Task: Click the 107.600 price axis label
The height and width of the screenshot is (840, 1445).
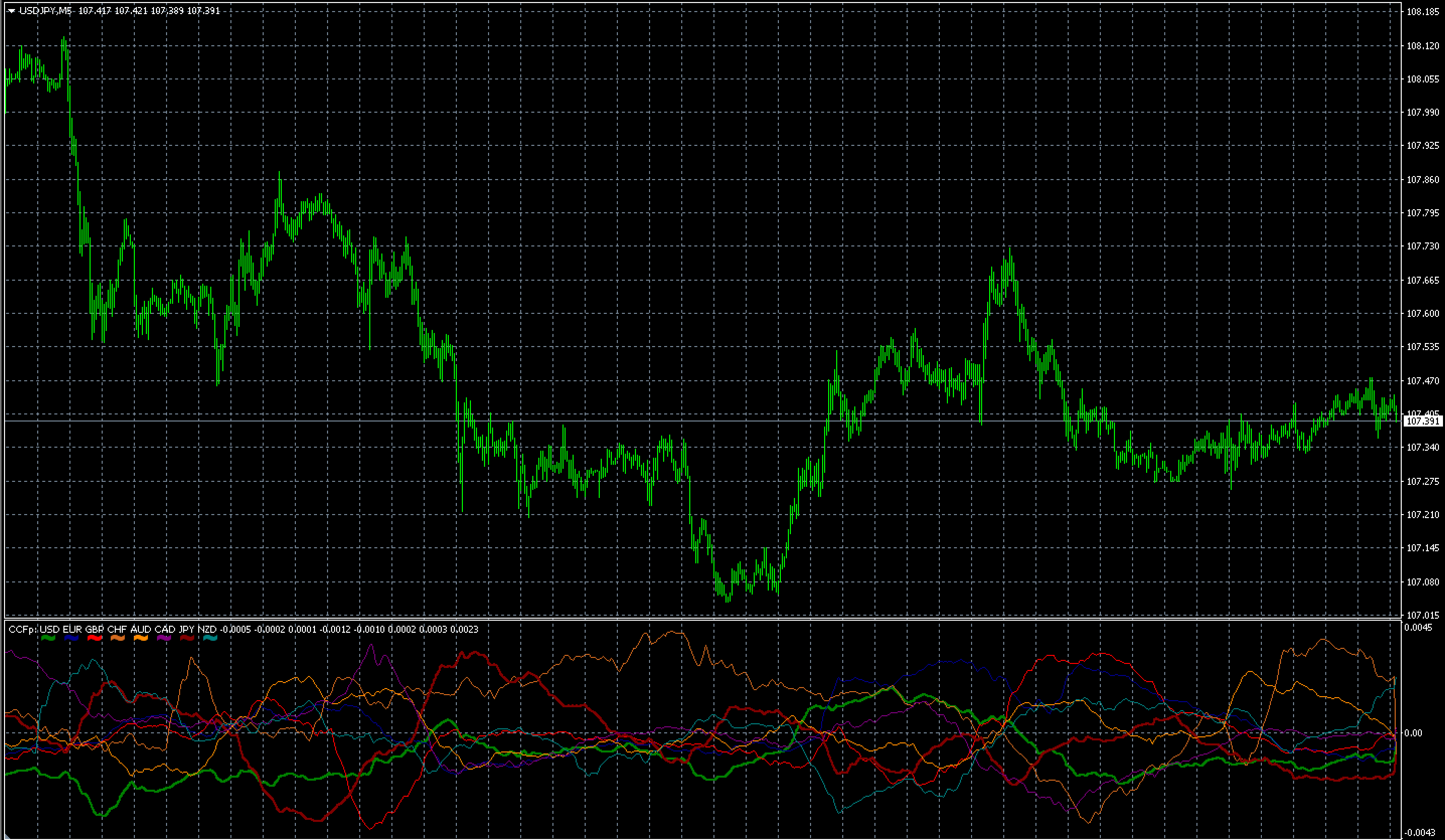Action: click(1423, 313)
